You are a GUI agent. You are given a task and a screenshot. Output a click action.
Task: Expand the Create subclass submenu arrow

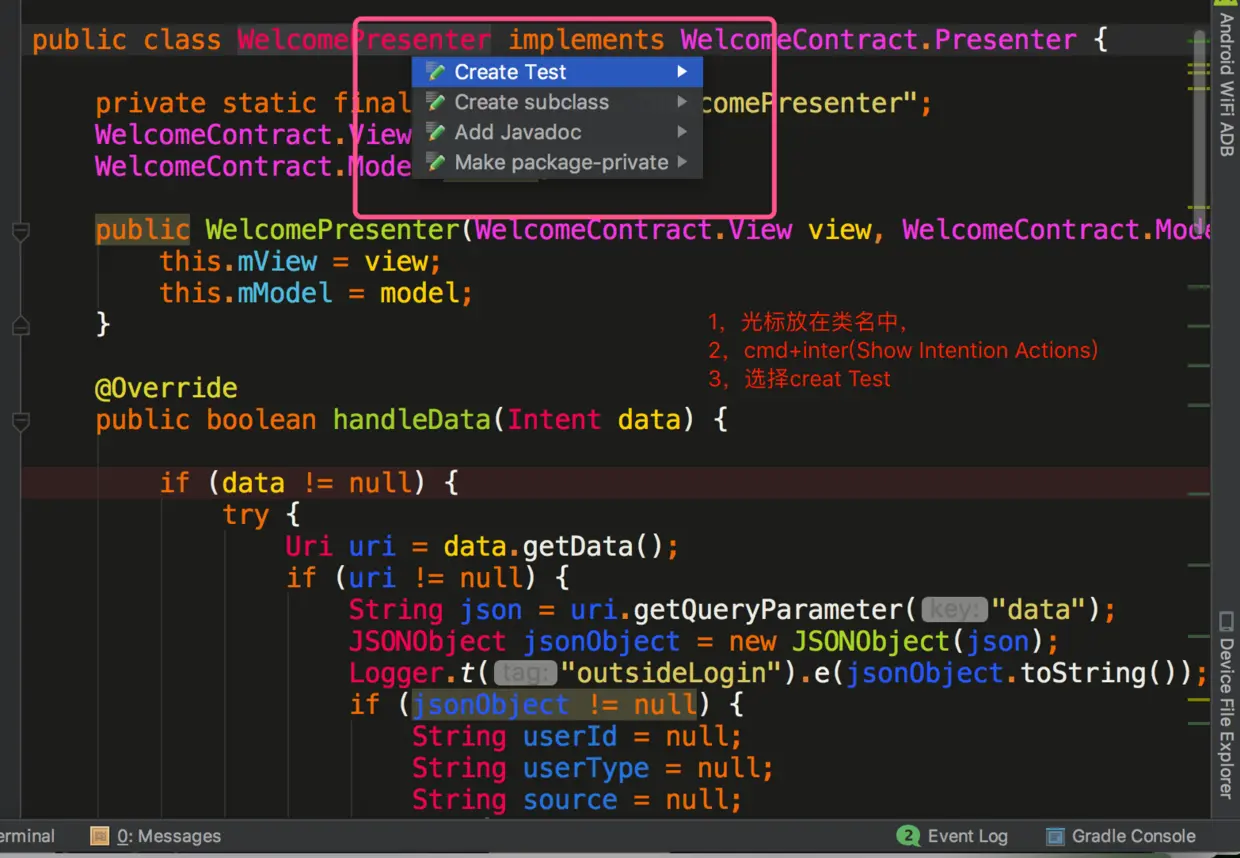(x=682, y=102)
